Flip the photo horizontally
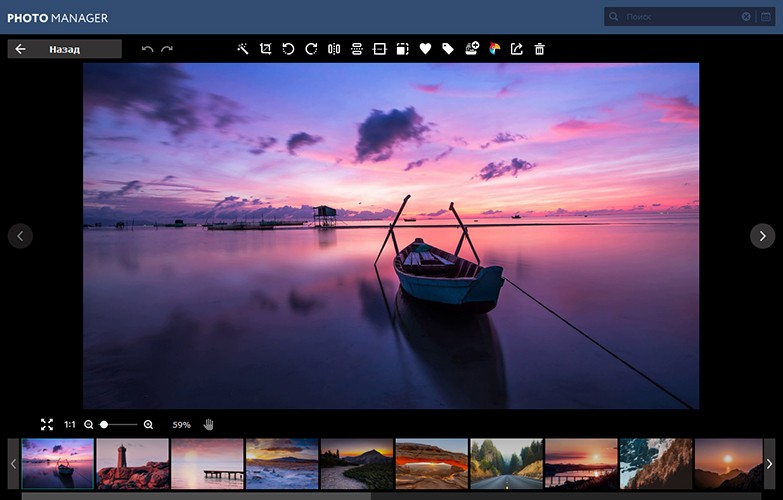Screen dimensions: 783x500 point(334,48)
